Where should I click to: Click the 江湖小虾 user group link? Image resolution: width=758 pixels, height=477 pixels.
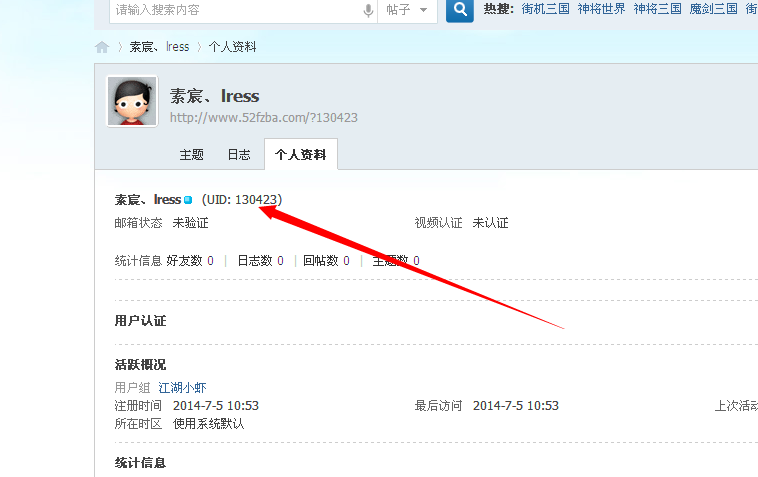point(182,388)
